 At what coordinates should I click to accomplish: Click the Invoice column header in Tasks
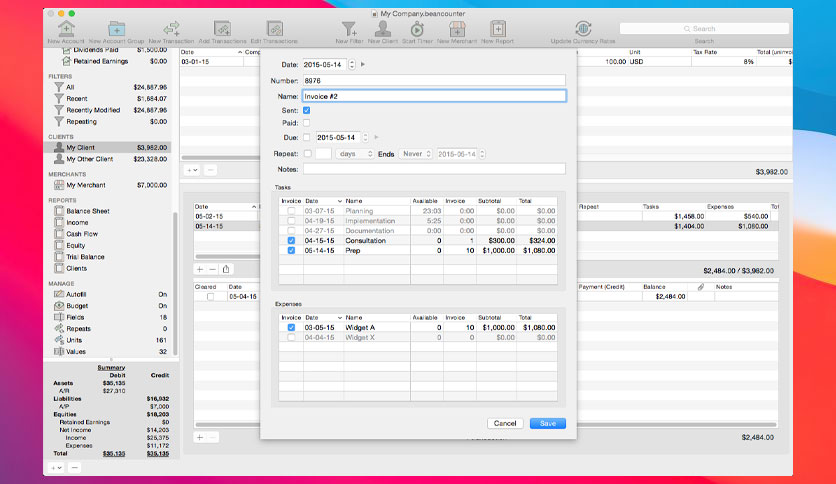[291, 201]
